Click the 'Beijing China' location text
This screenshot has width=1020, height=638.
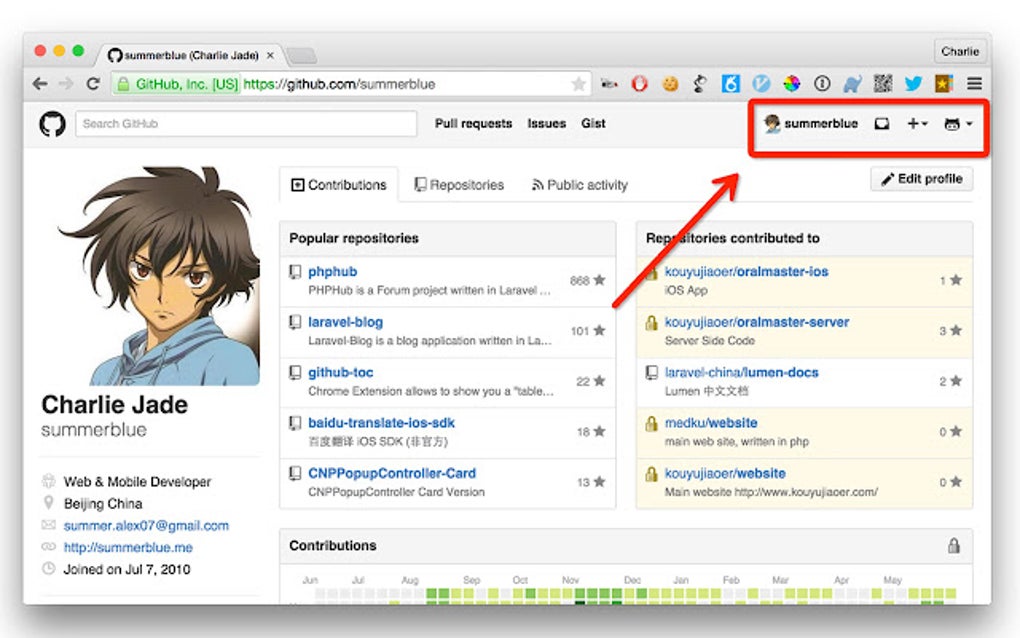click(x=103, y=503)
